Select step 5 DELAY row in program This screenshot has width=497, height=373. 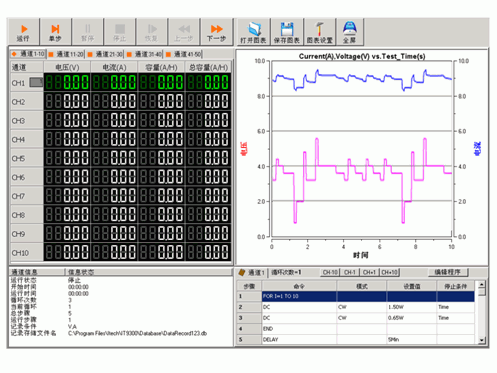pos(356,339)
